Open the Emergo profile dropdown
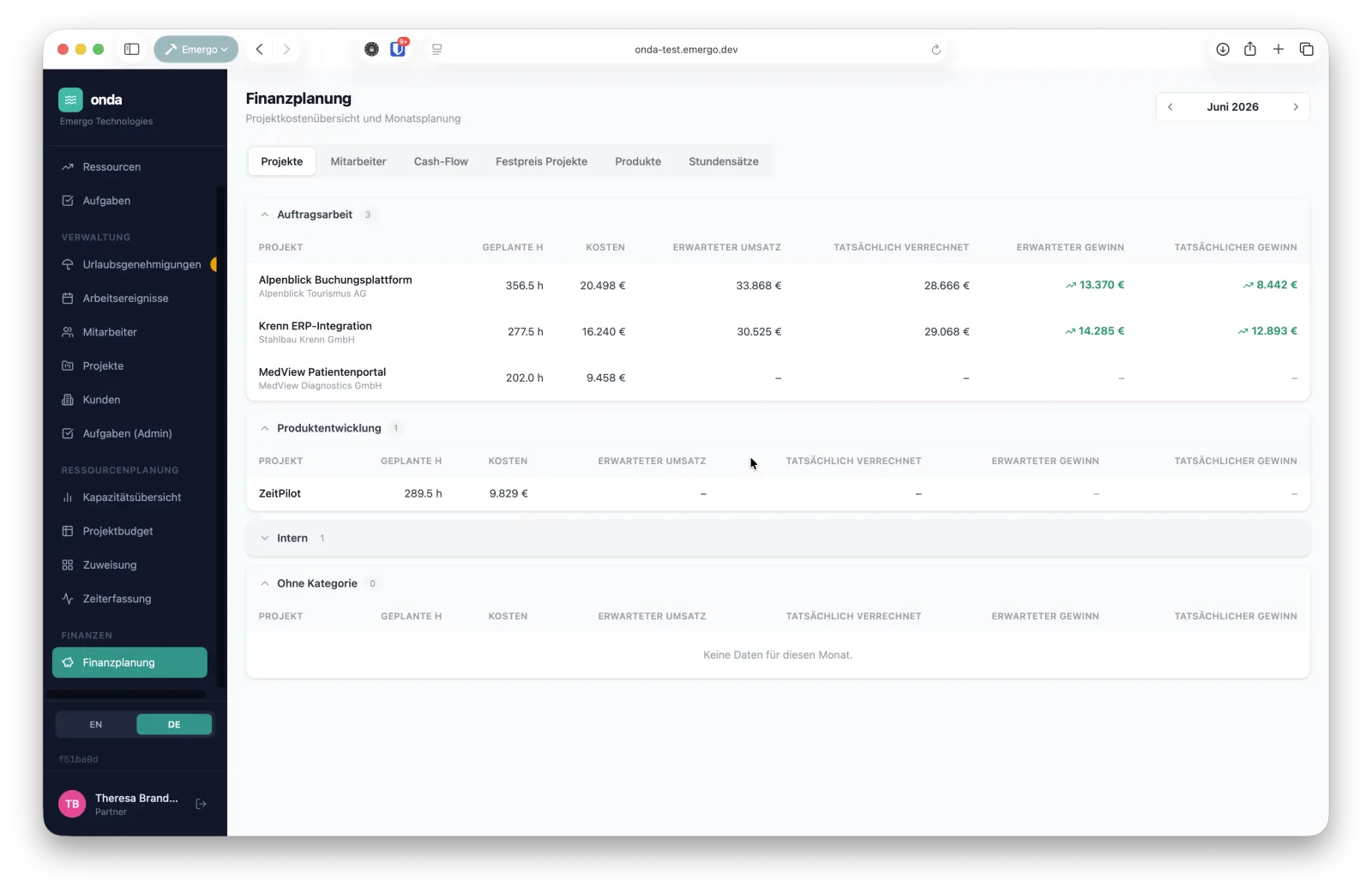Viewport: 1372px width, 893px height. pos(196,50)
